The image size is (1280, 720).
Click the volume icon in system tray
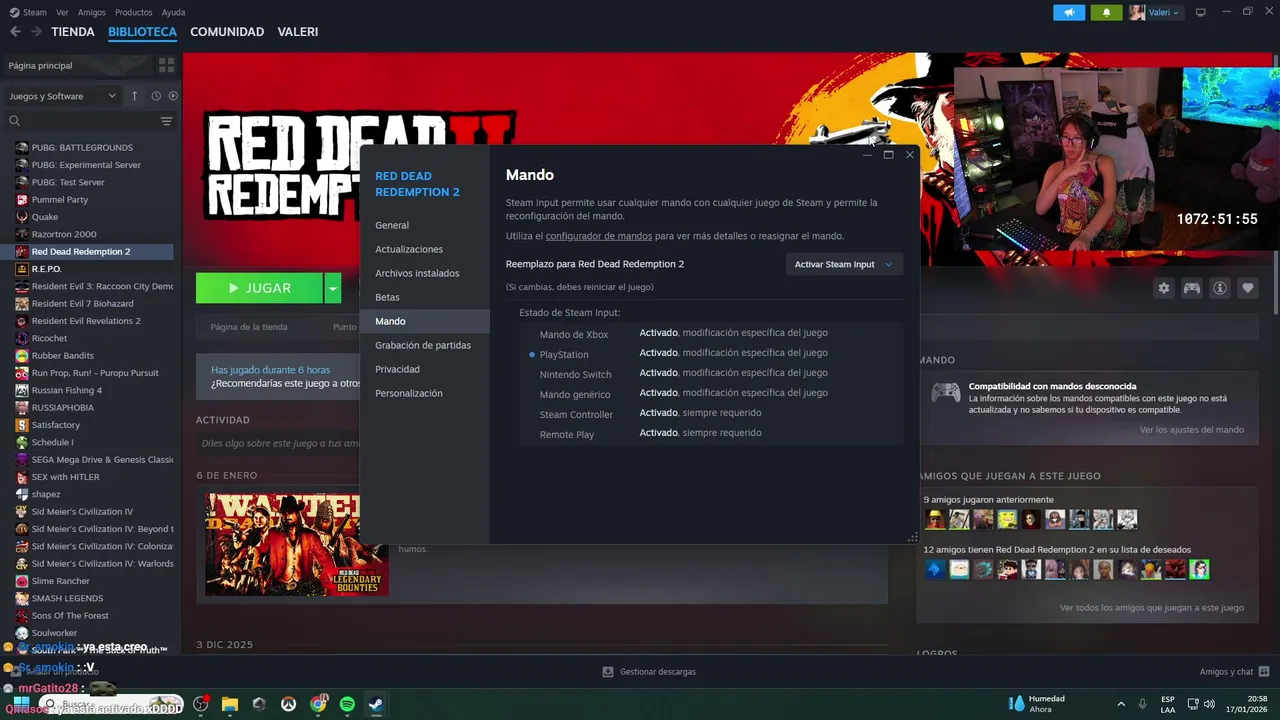pyautogui.click(x=1210, y=704)
